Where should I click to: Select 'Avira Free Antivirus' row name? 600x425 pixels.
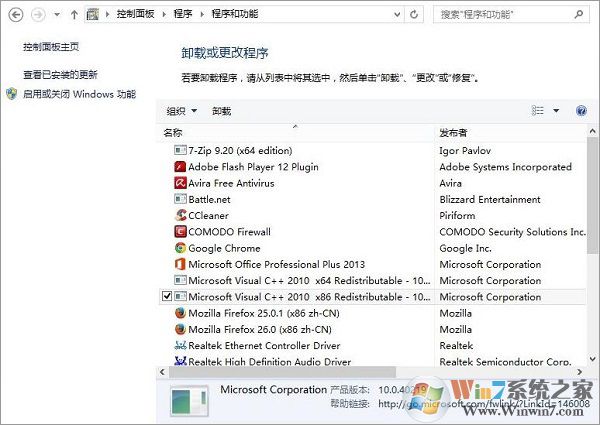[231, 183]
